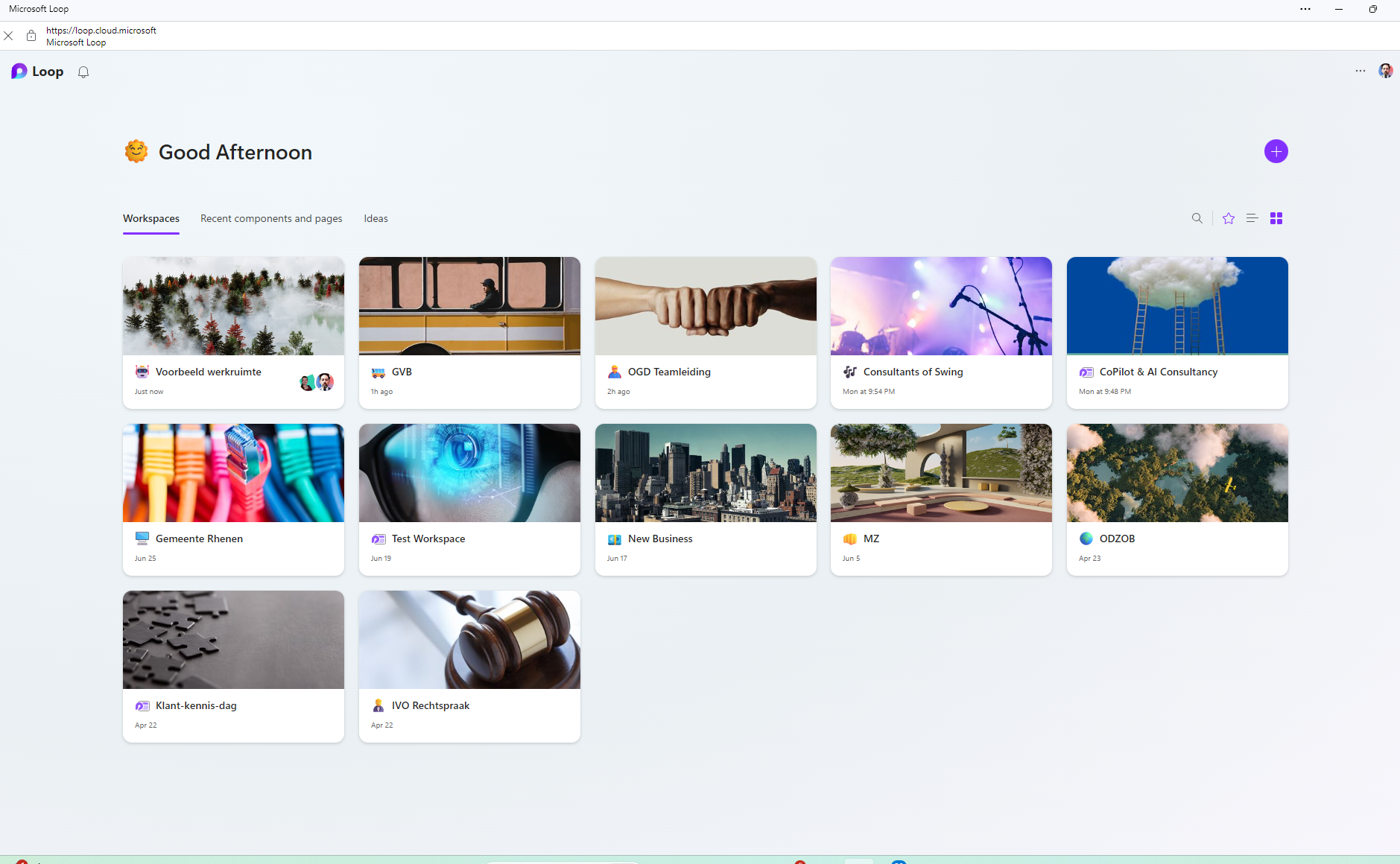Click the X stop loading icon

tap(8, 36)
